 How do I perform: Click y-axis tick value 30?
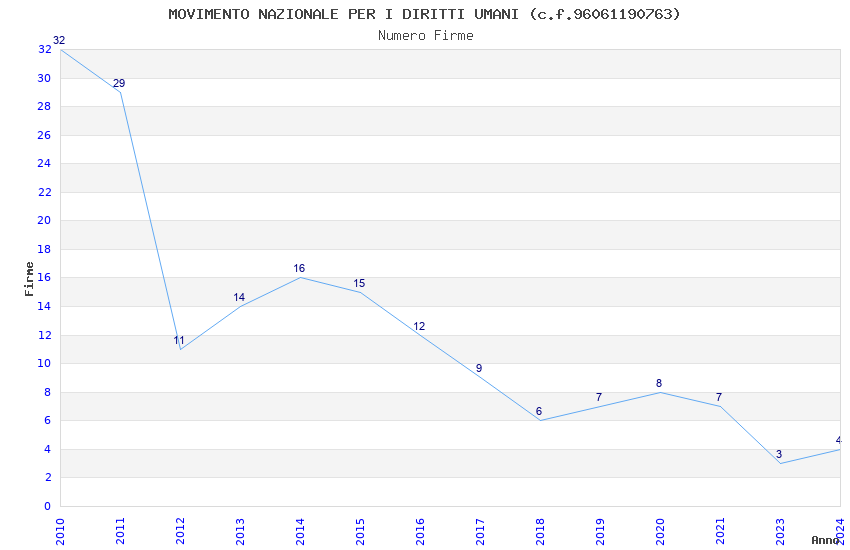44,78
